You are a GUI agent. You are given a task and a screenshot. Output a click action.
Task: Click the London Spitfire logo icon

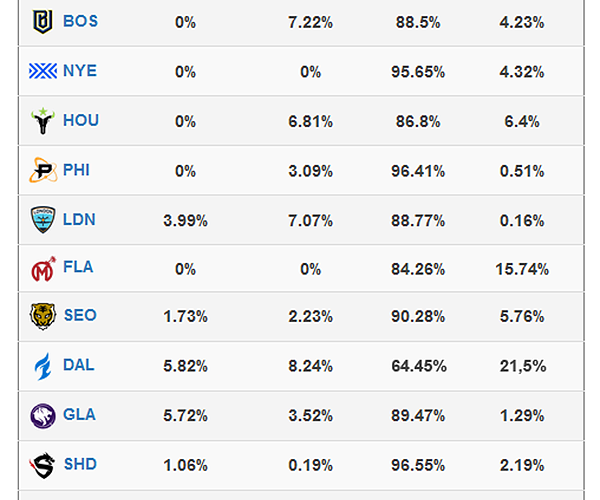click(x=44, y=219)
